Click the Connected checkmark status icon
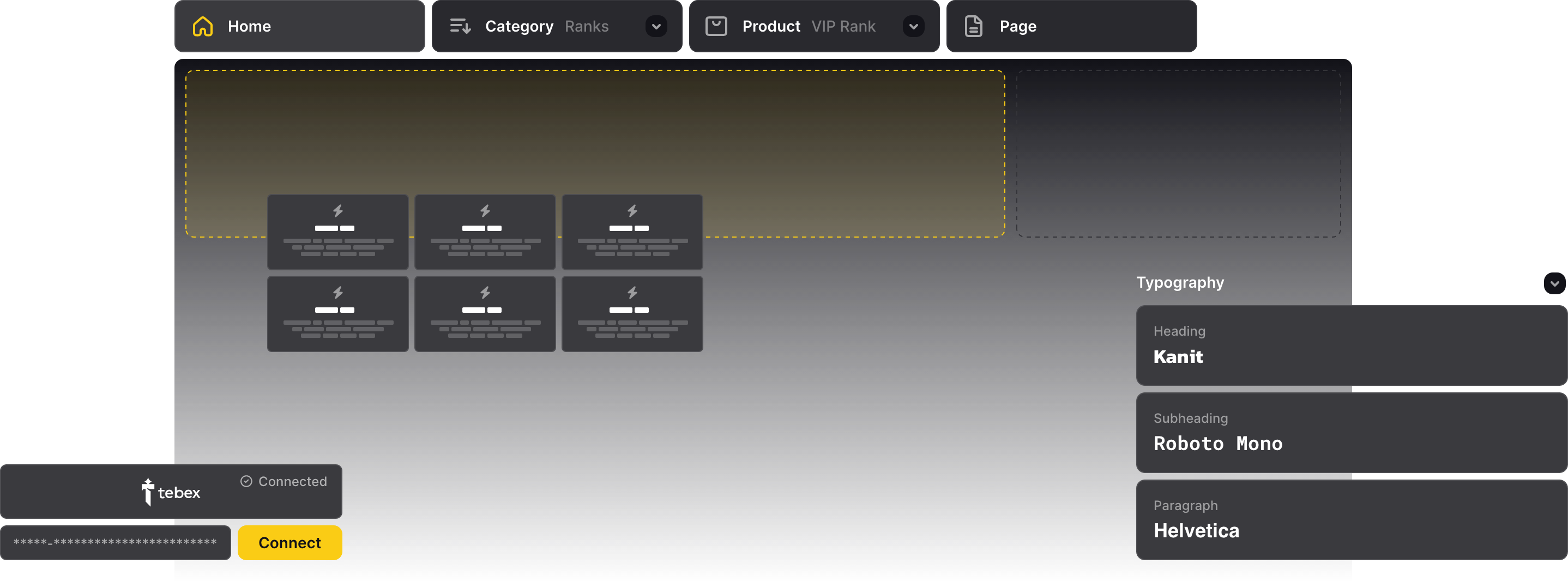1568x582 pixels. click(246, 481)
